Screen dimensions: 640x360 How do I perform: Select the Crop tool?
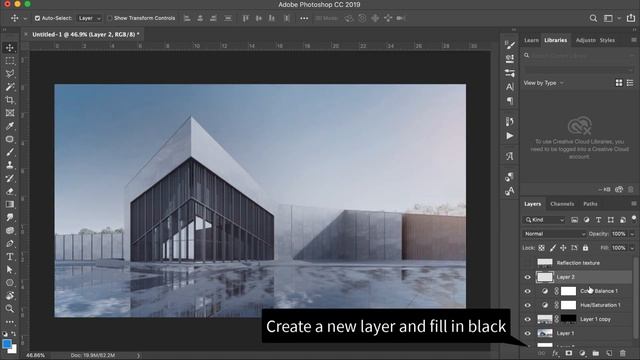[10, 100]
